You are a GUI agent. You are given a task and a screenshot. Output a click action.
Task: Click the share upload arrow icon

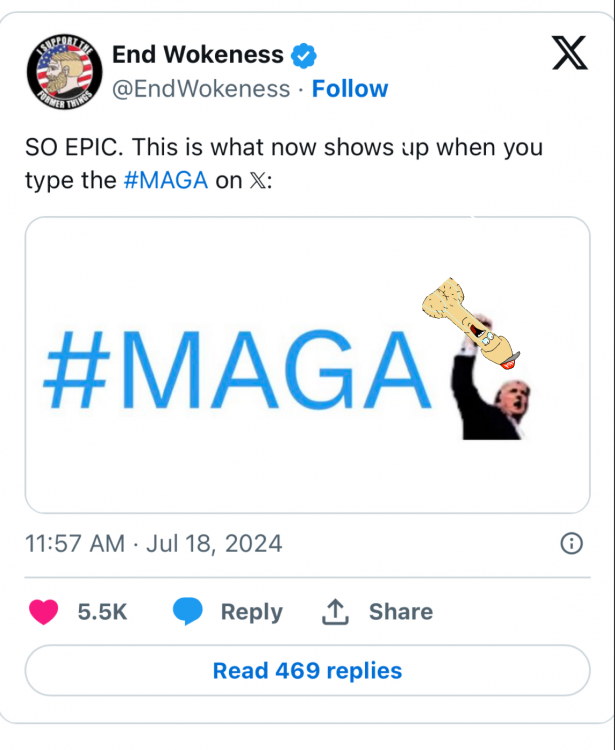pyautogui.click(x=334, y=612)
